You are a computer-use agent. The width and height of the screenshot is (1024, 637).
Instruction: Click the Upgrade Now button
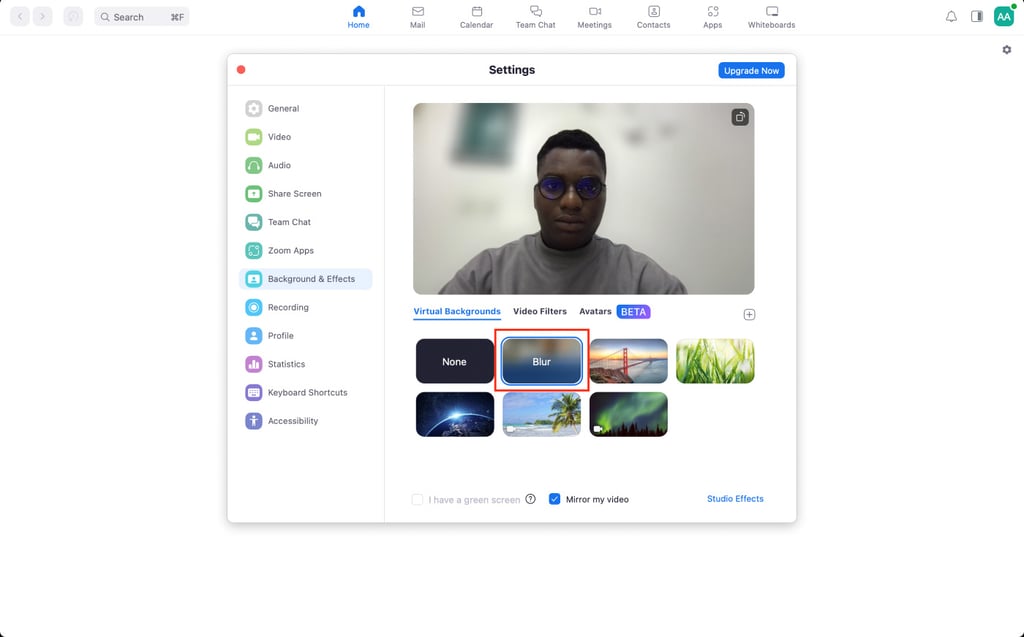pyautogui.click(x=751, y=71)
